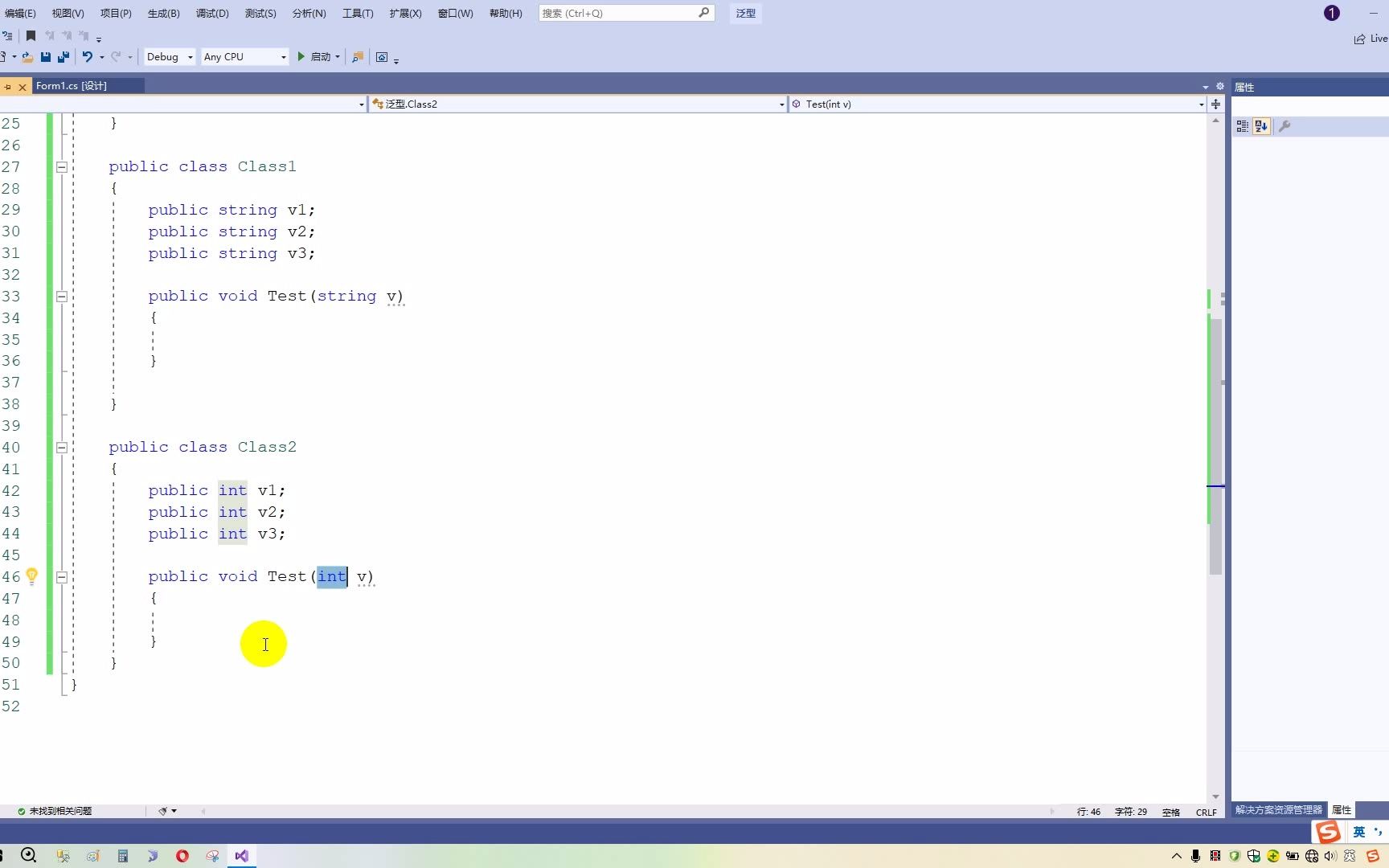Collapse the Class1 class outline on line 27
This screenshot has width=1389, height=868.
(62, 167)
